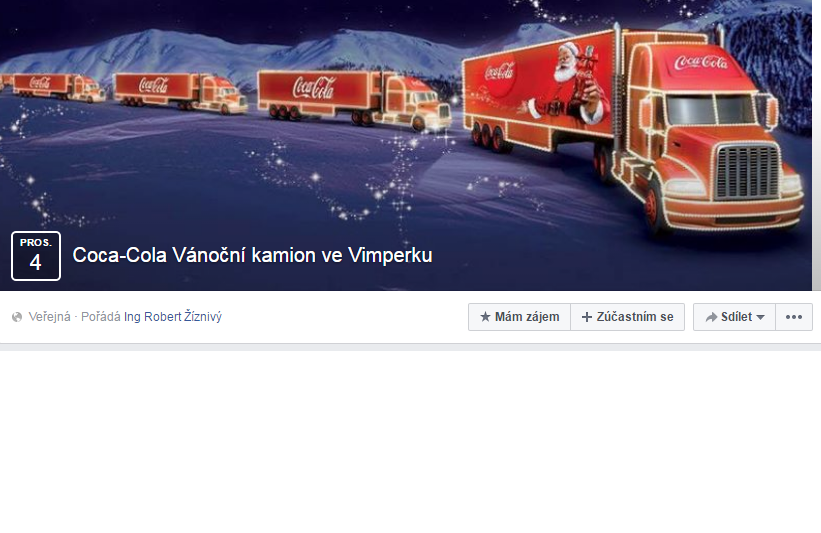Open cover photo at the Santa Claus trailer picture
Viewport: 821px width, 533px height.
(560, 86)
